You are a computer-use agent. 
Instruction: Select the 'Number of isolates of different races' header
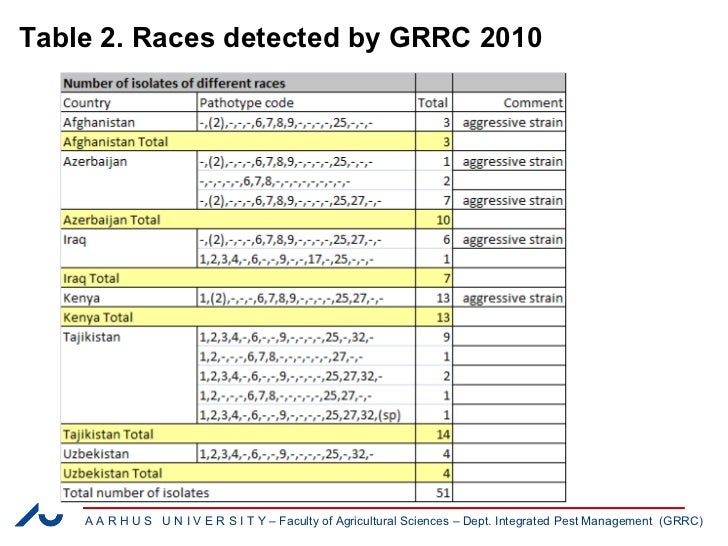(174, 84)
